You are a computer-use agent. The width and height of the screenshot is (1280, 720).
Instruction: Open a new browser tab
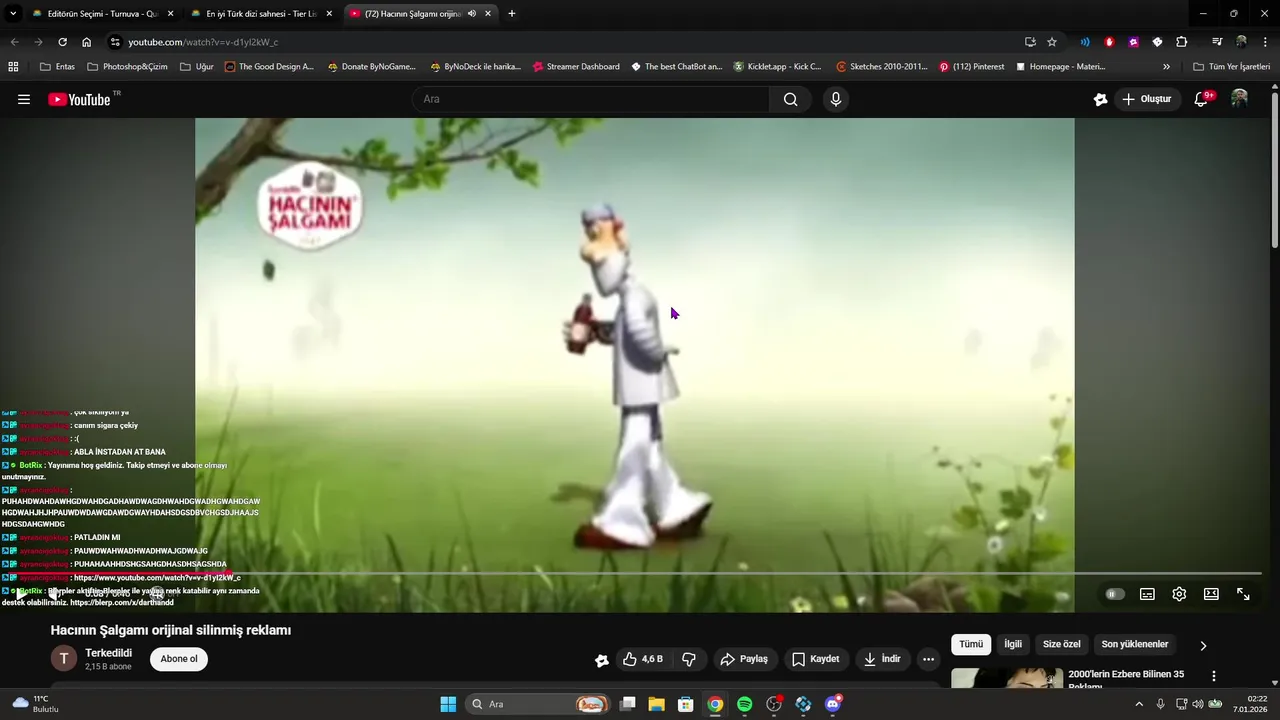coord(512,14)
